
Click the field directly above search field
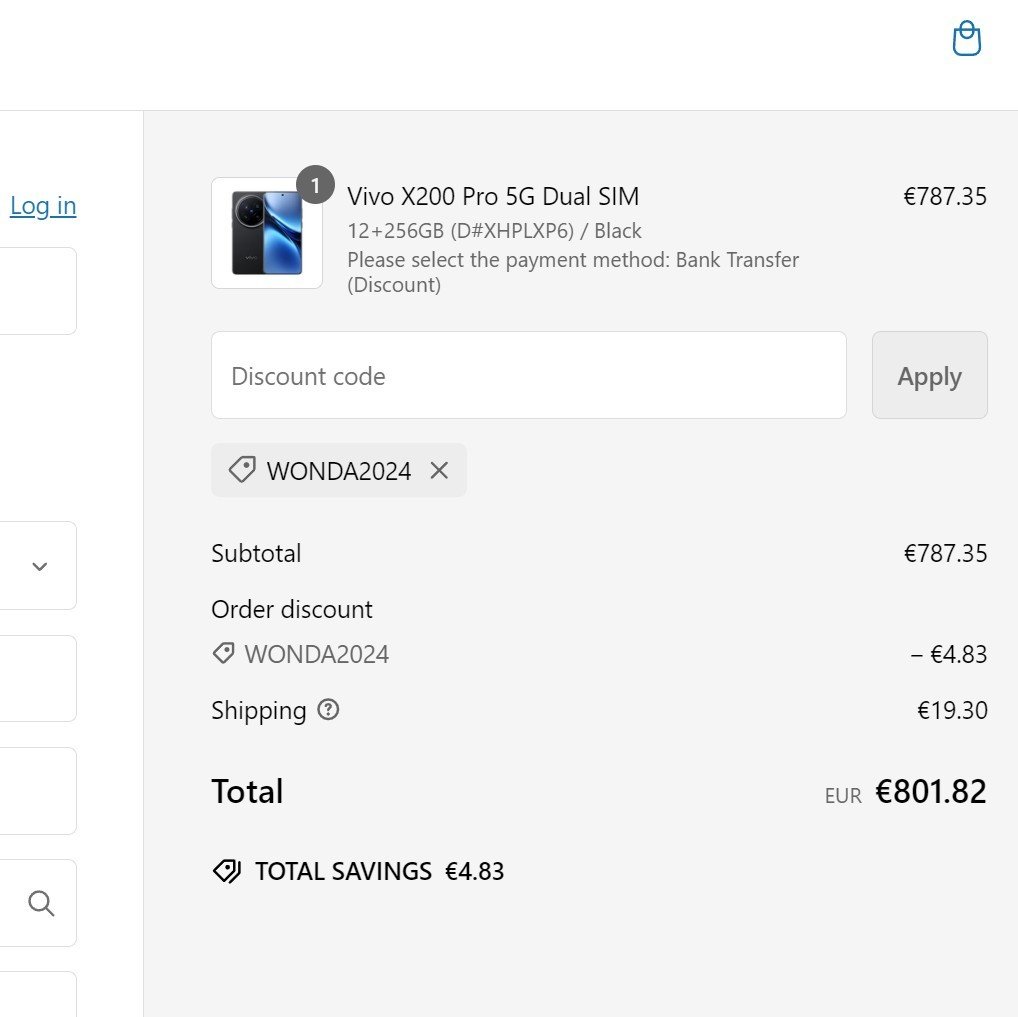click(36, 790)
